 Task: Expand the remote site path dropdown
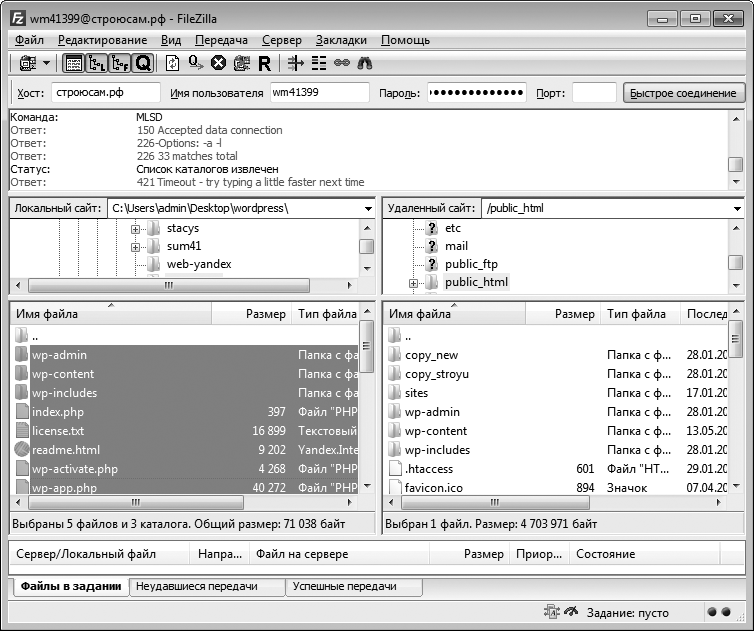click(x=737, y=209)
